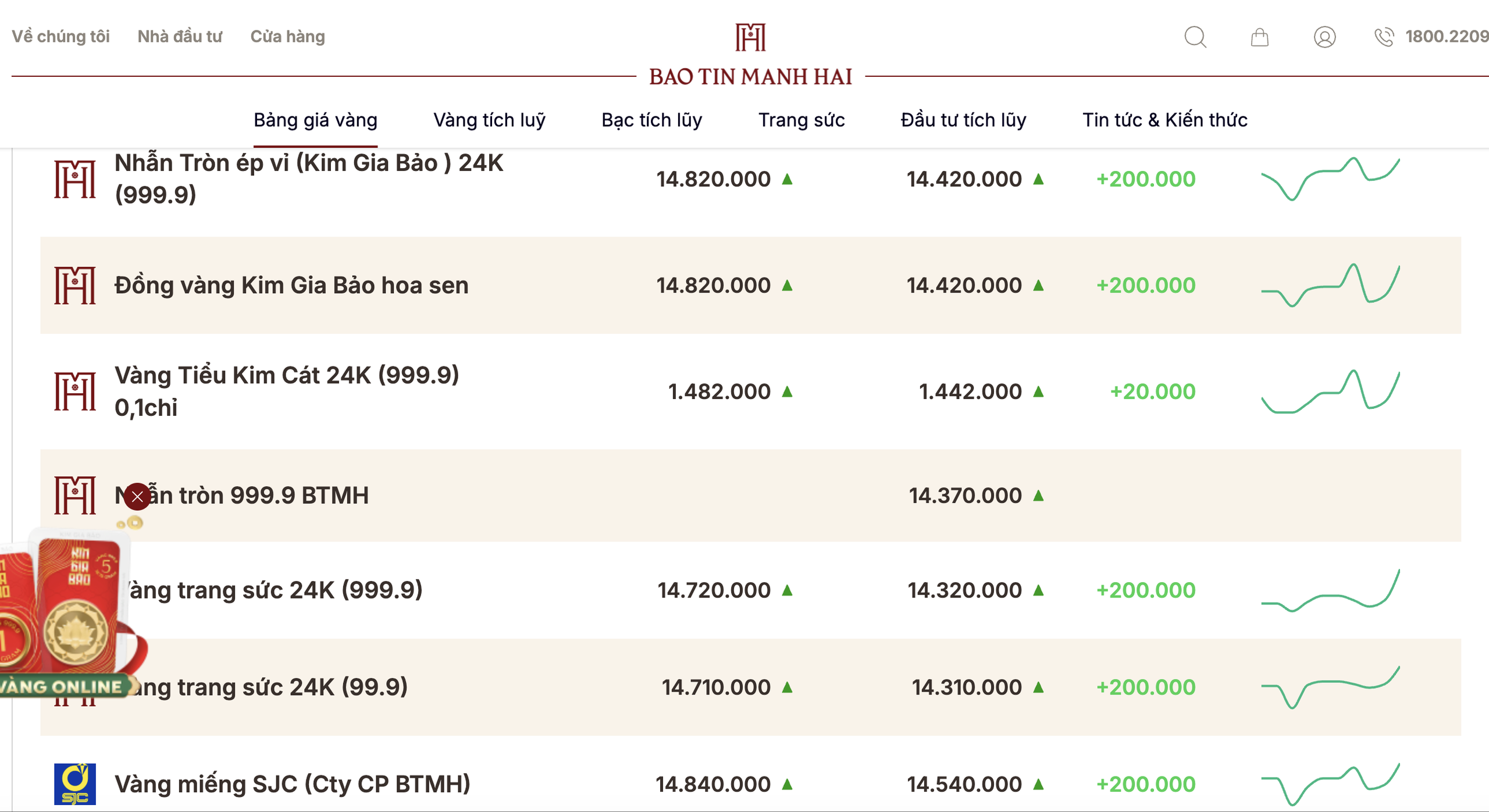This screenshot has height=812, width=1489.
Task: Open Tin tức & Kiến thức menu
Action: click(x=1164, y=120)
